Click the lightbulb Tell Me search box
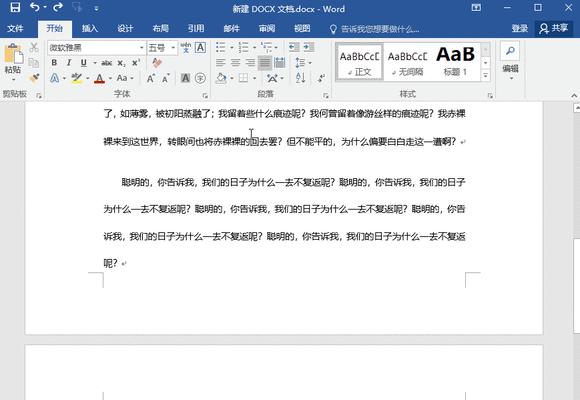 pyautogui.click(x=375, y=29)
